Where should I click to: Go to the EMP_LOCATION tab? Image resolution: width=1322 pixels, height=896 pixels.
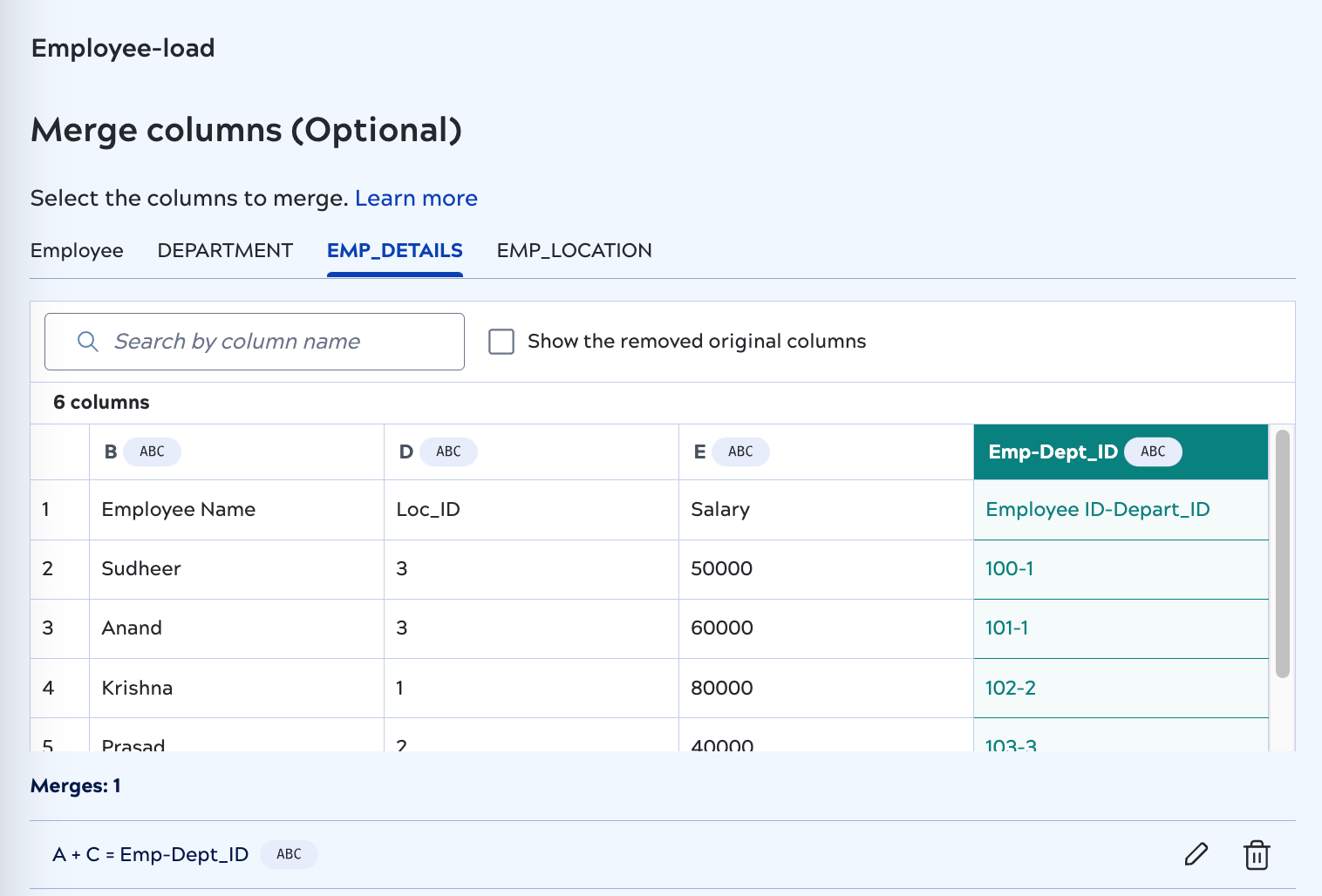(x=574, y=251)
